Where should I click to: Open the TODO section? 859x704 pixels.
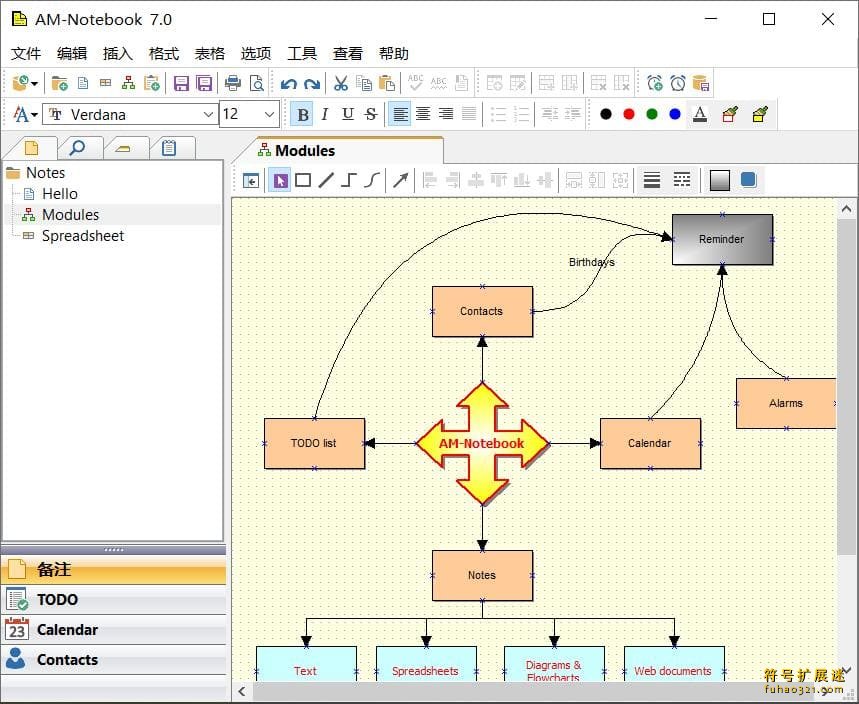point(113,599)
